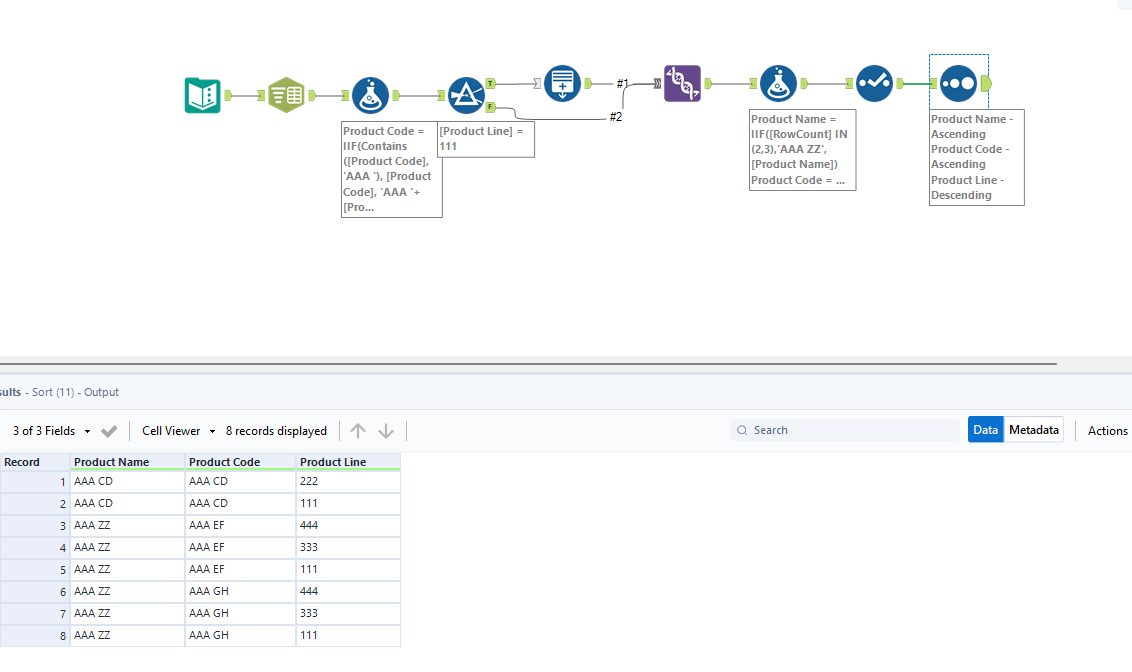
Task: Click the magnifier icon in the Search box
Action: coord(742,429)
